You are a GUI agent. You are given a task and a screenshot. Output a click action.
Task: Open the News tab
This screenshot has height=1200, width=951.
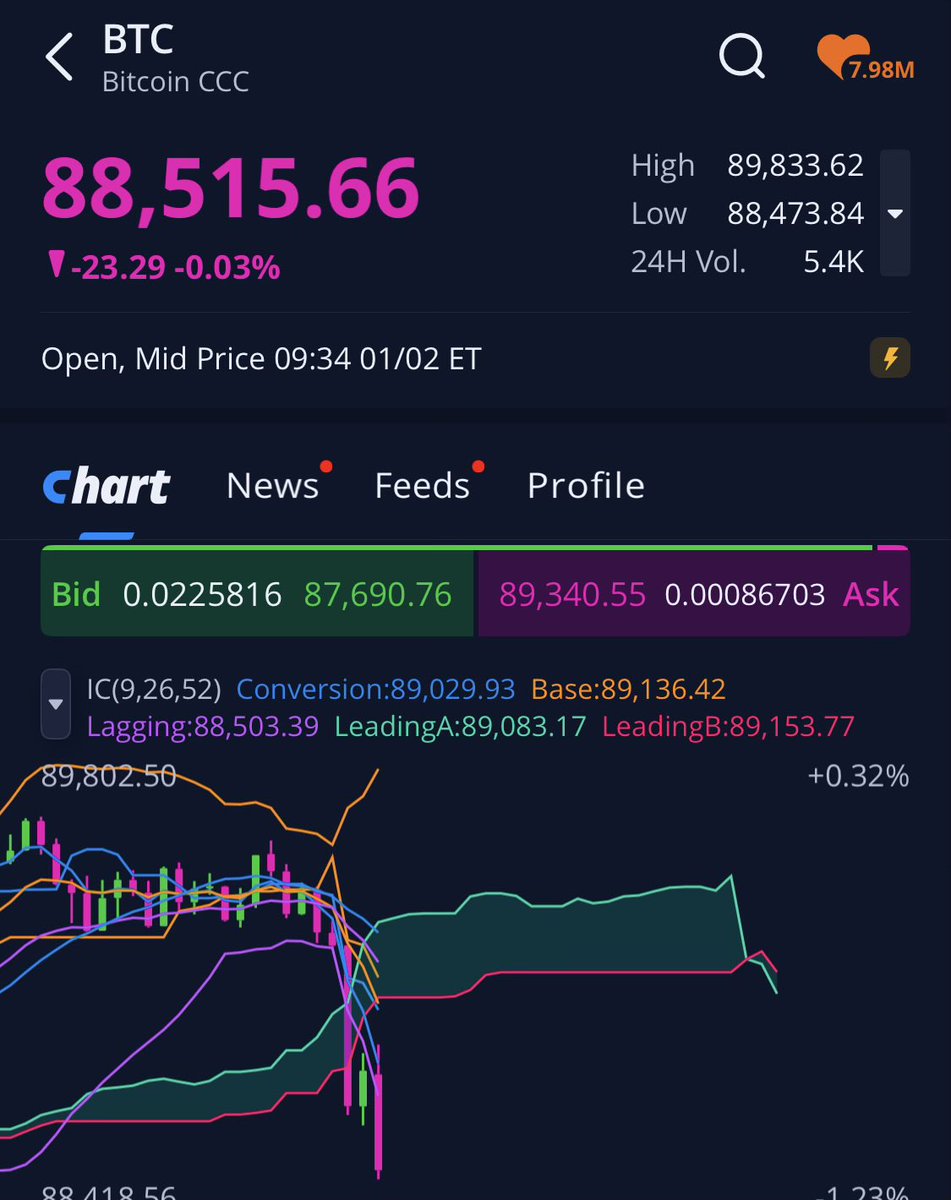(x=273, y=485)
